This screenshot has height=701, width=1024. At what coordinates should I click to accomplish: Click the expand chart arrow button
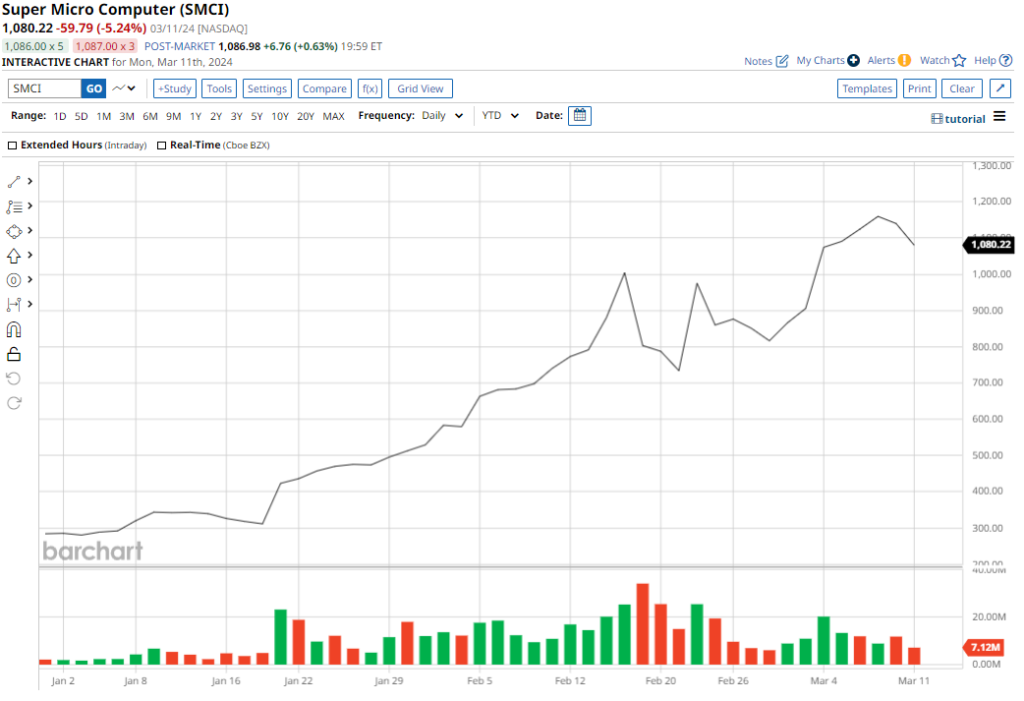coord(1000,89)
